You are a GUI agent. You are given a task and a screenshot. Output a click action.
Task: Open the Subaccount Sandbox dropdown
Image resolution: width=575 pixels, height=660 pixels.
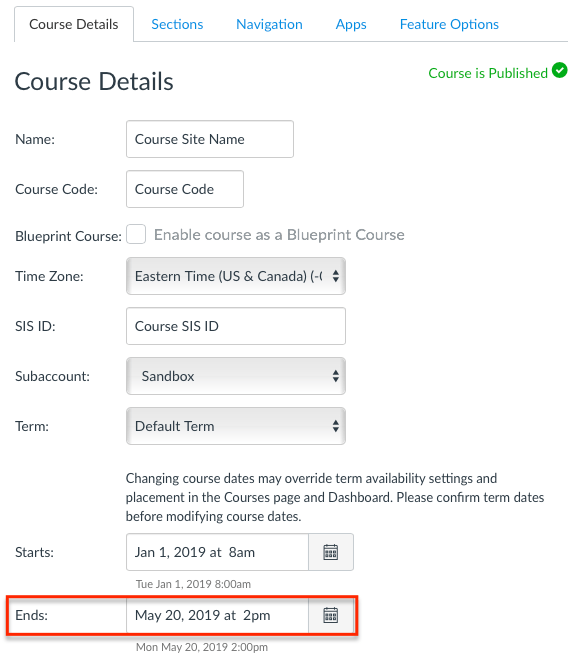pyautogui.click(x=236, y=376)
